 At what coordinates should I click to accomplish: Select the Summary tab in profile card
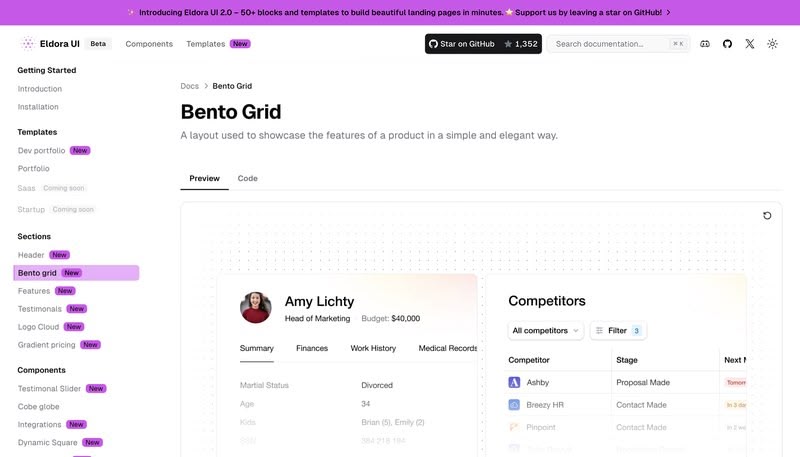(257, 348)
